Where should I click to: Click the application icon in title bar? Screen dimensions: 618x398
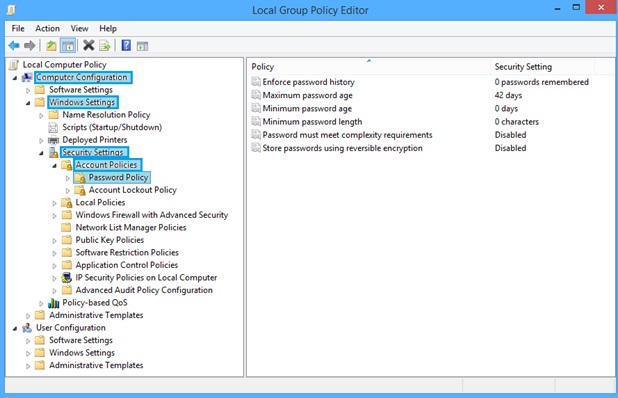point(11,9)
